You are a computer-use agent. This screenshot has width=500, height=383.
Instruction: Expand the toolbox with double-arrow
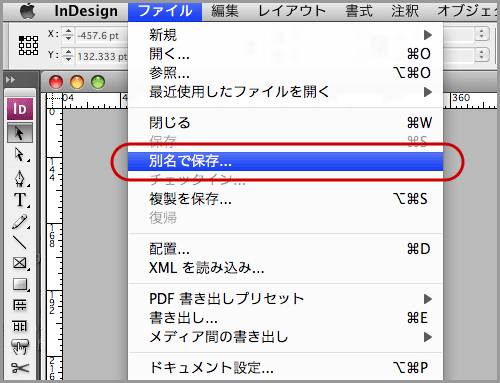point(10,80)
